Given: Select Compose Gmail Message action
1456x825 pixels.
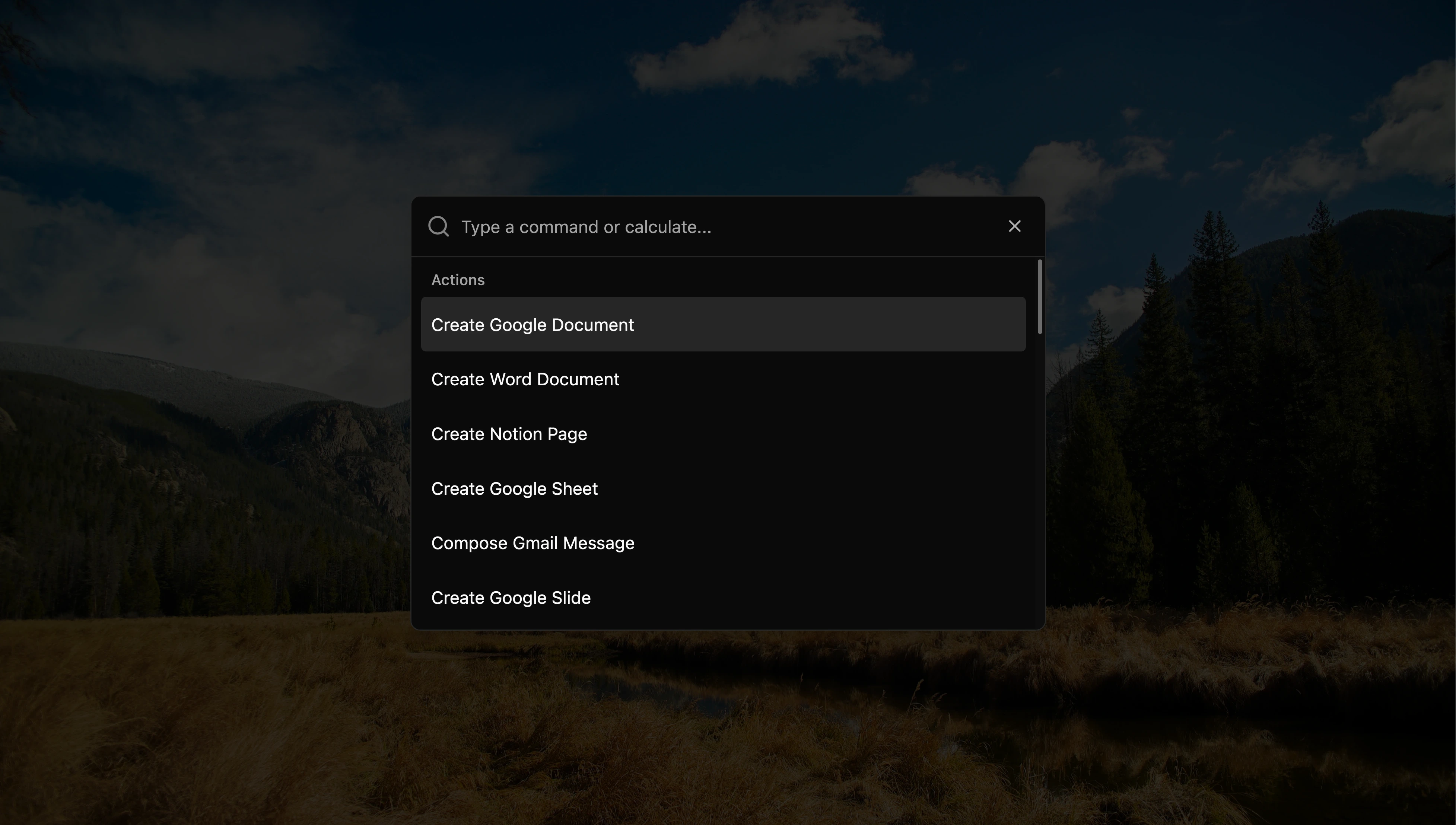Looking at the screenshot, I should click(533, 543).
